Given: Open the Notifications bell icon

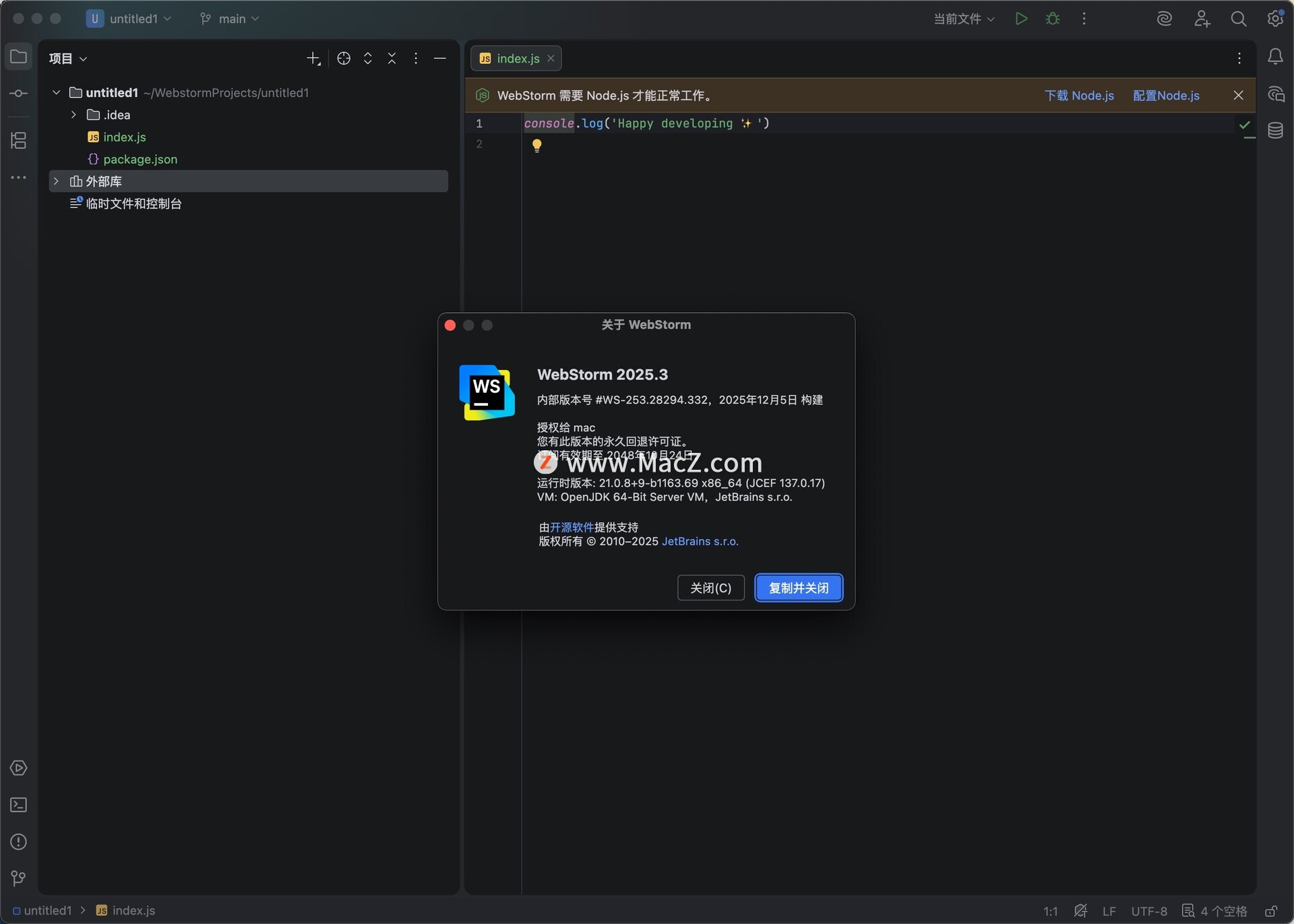Looking at the screenshot, I should click(x=1275, y=57).
